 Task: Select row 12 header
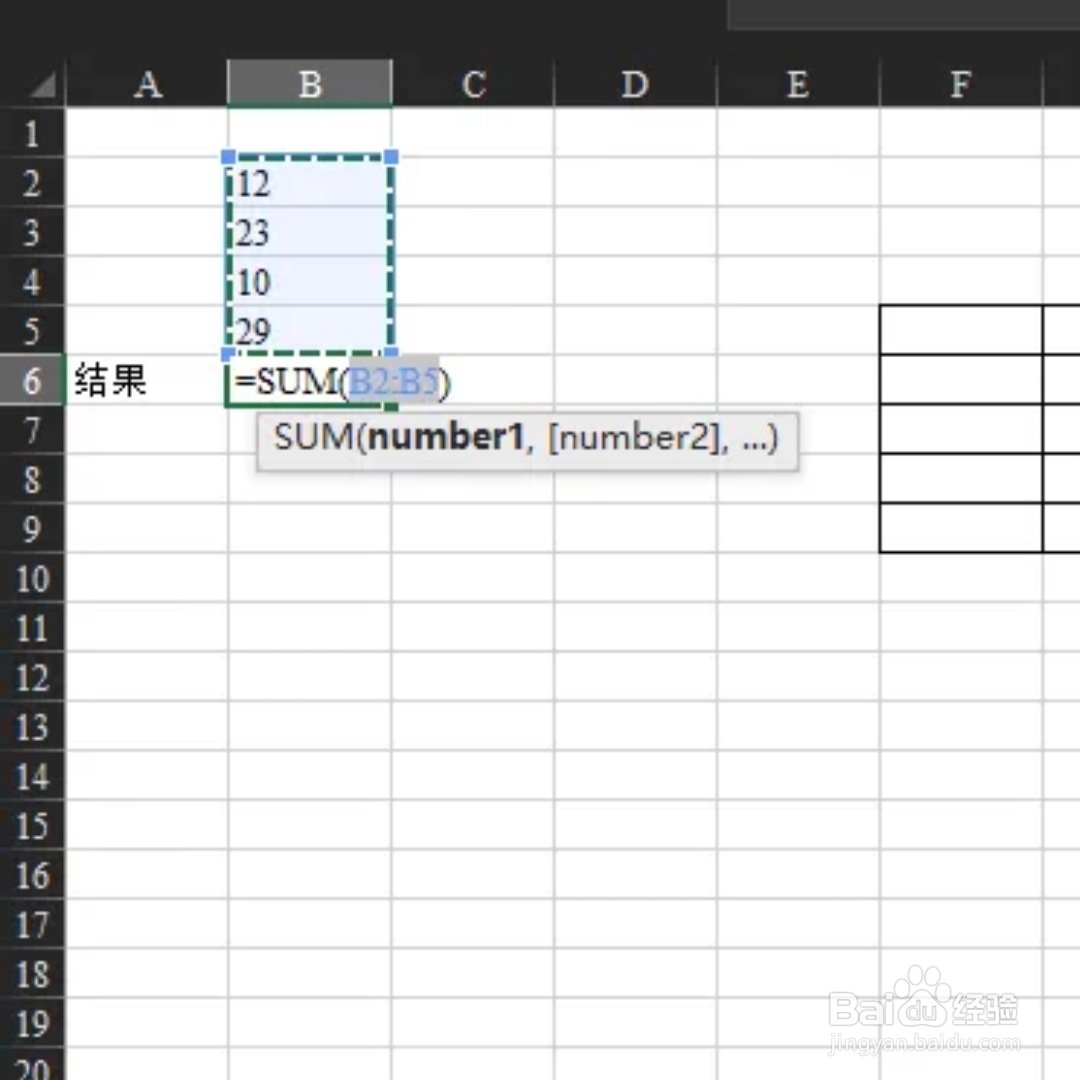(x=32, y=677)
